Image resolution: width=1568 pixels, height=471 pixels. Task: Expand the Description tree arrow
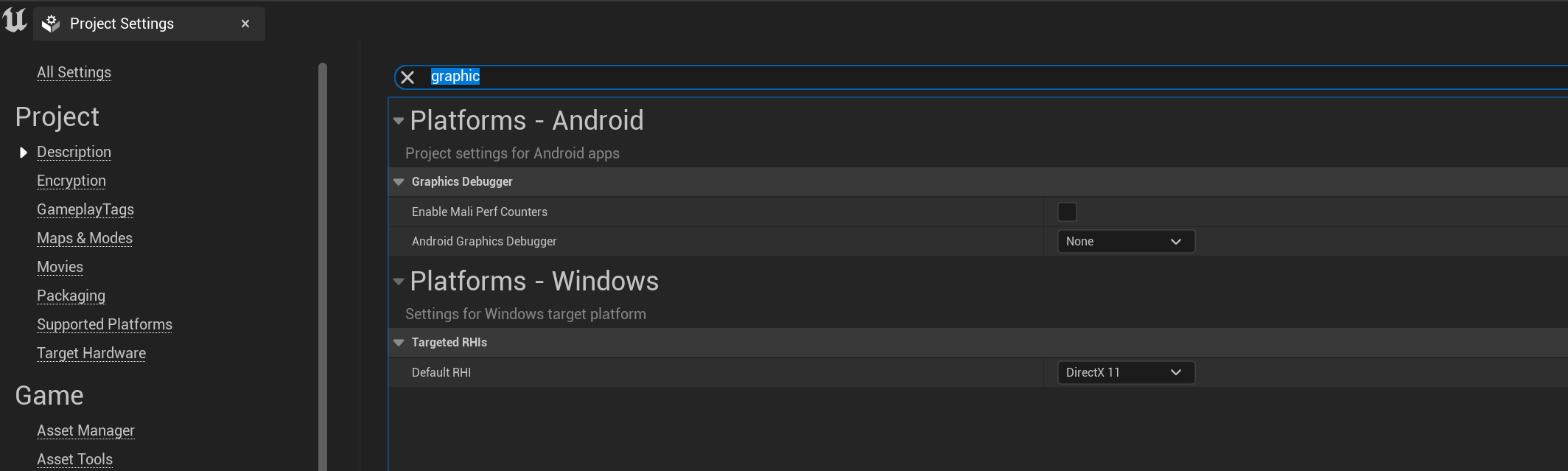coord(23,153)
